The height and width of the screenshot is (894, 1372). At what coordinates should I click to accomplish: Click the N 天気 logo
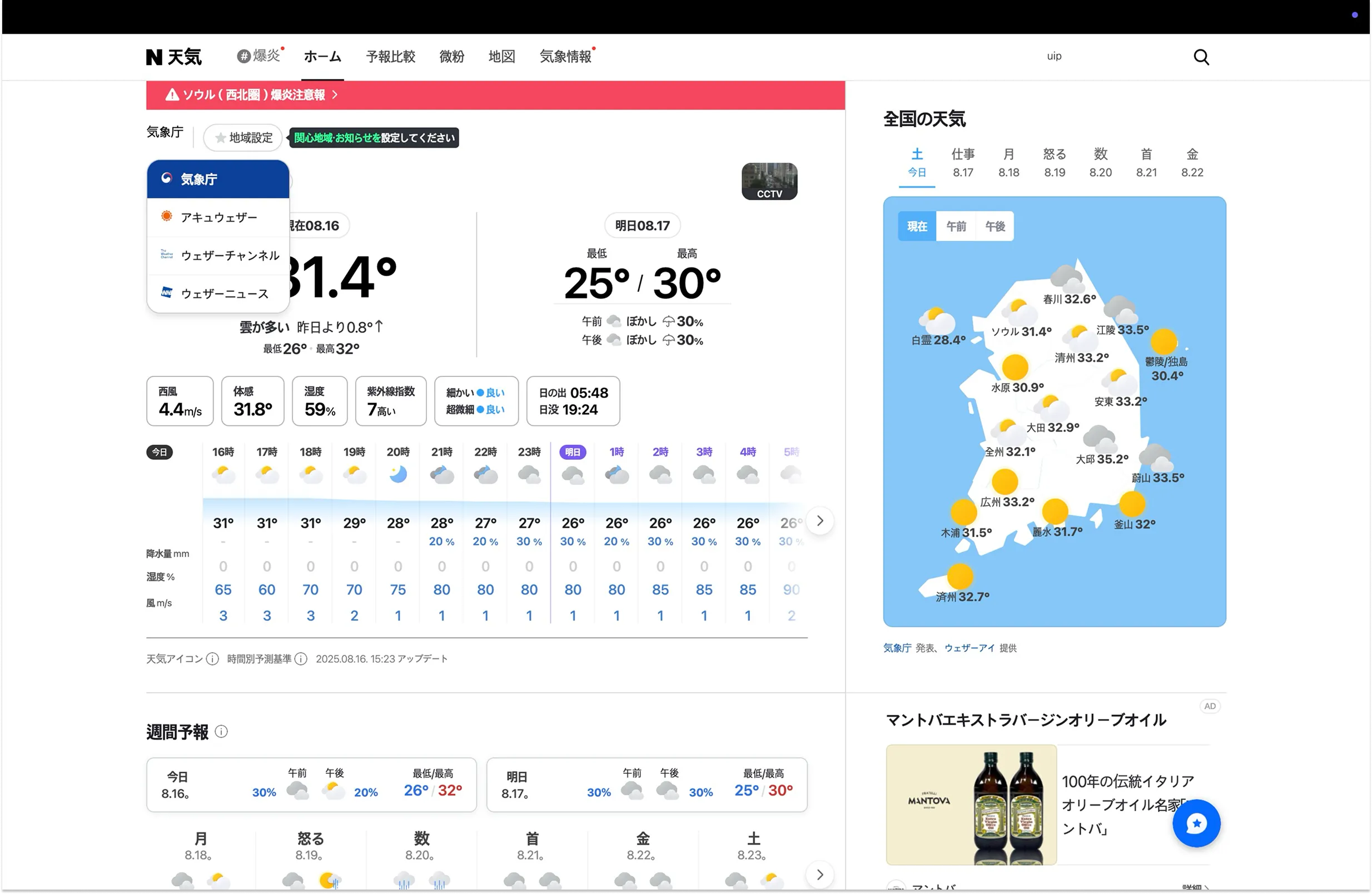click(x=174, y=57)
